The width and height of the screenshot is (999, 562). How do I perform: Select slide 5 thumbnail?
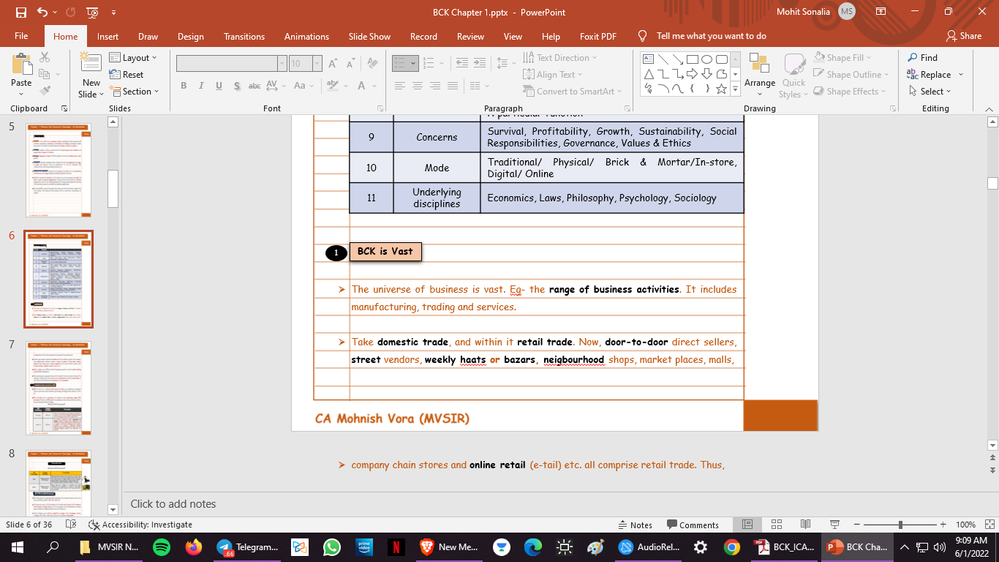pyautogui.click(x=59, y=170)
